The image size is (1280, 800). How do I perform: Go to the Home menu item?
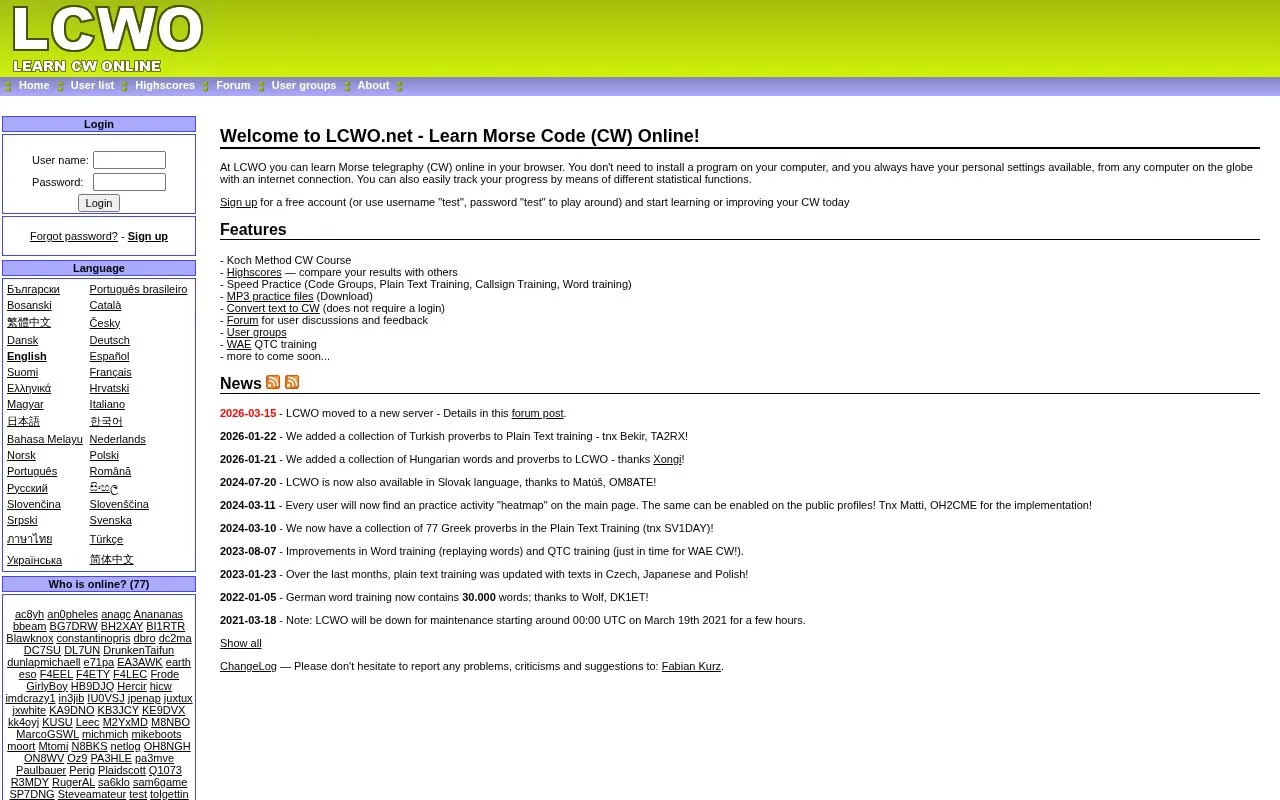(x=34, y=85)
